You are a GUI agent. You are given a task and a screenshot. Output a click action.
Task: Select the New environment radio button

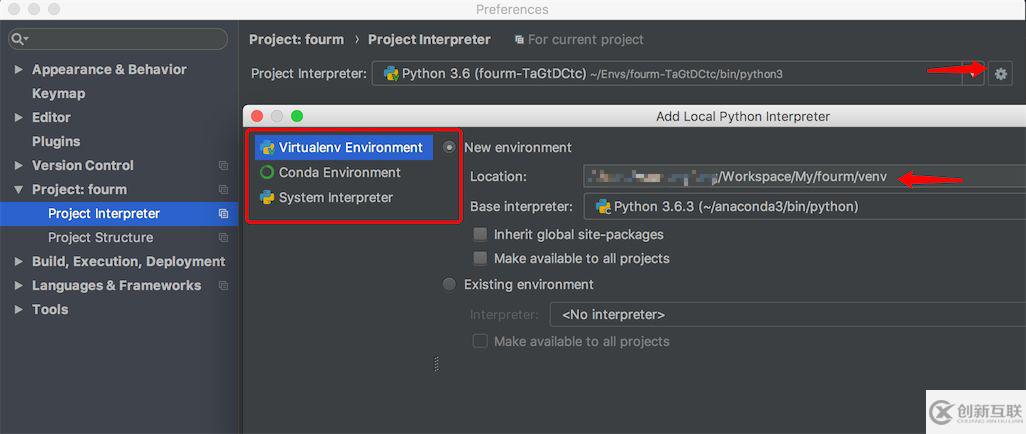point(449,147)
